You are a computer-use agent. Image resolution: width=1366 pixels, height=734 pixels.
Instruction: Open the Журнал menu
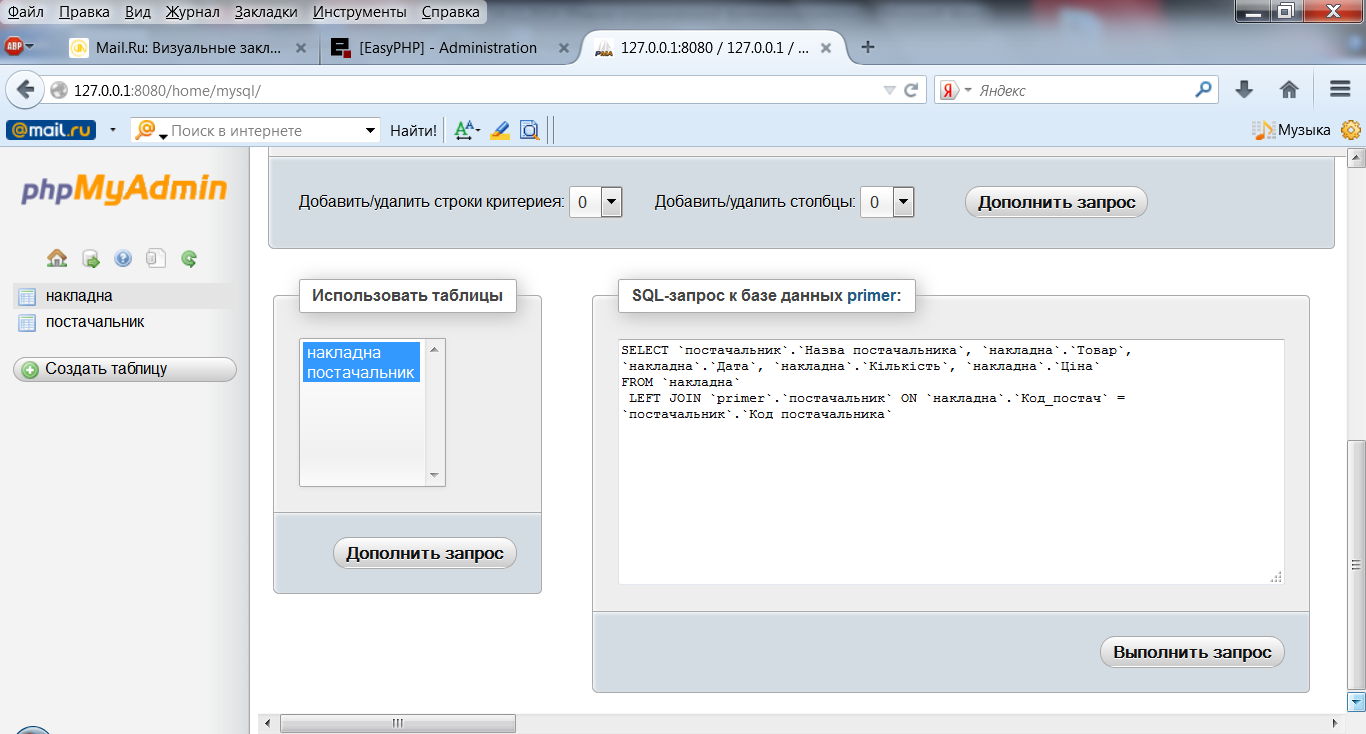coord(193,12)
